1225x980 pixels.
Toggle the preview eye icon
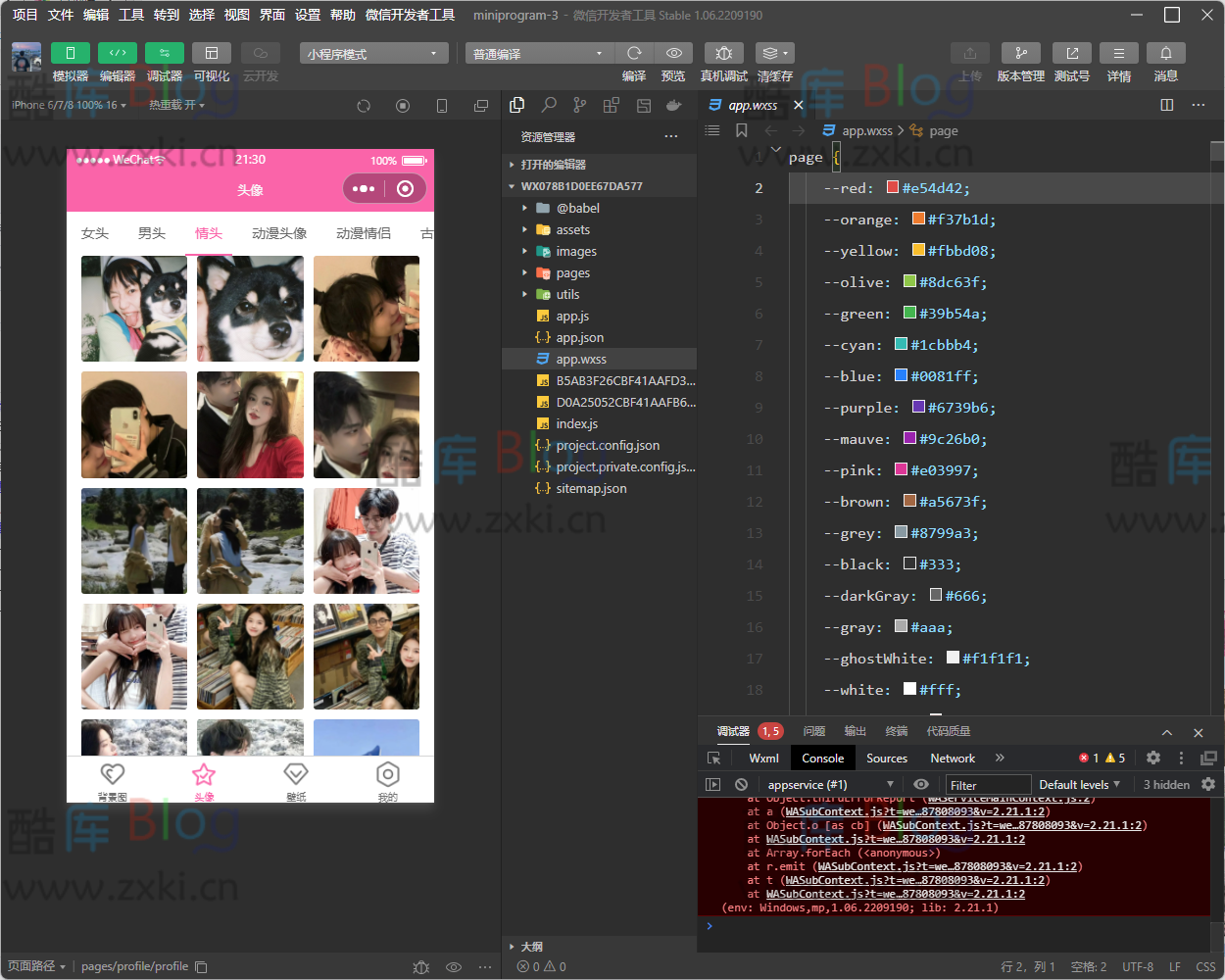pos(673,53)
